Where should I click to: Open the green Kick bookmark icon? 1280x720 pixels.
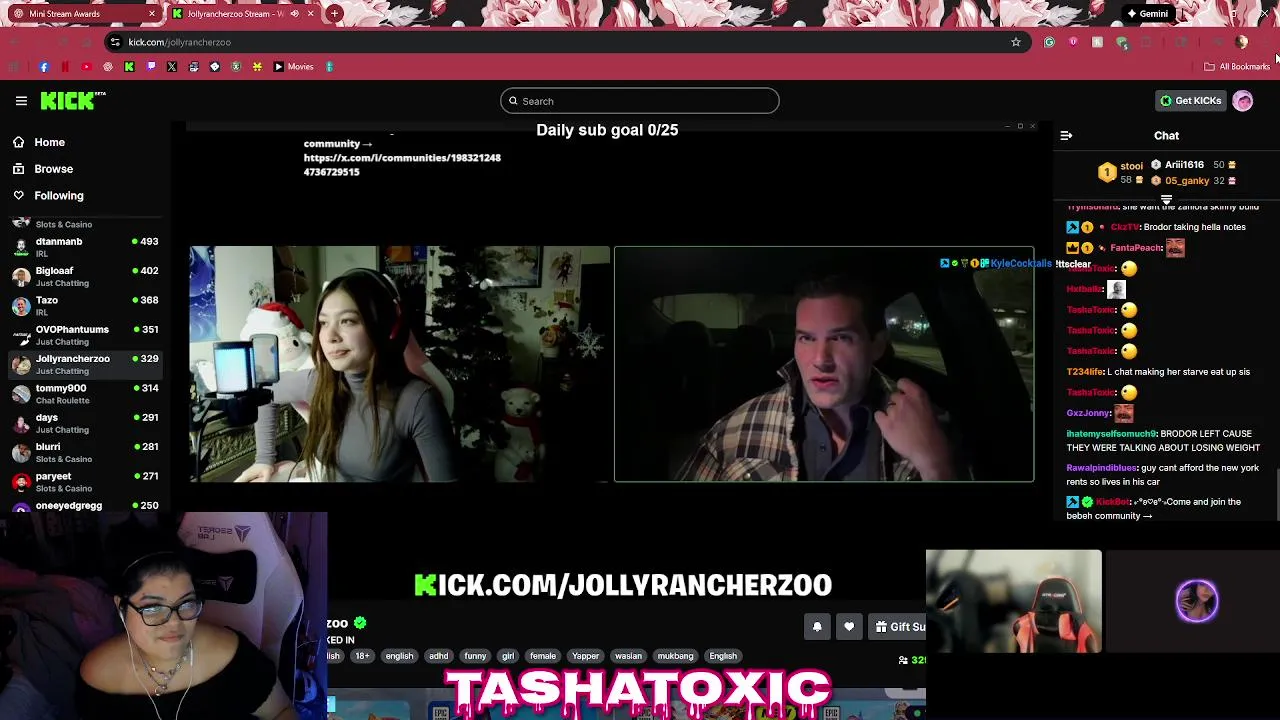129,67
